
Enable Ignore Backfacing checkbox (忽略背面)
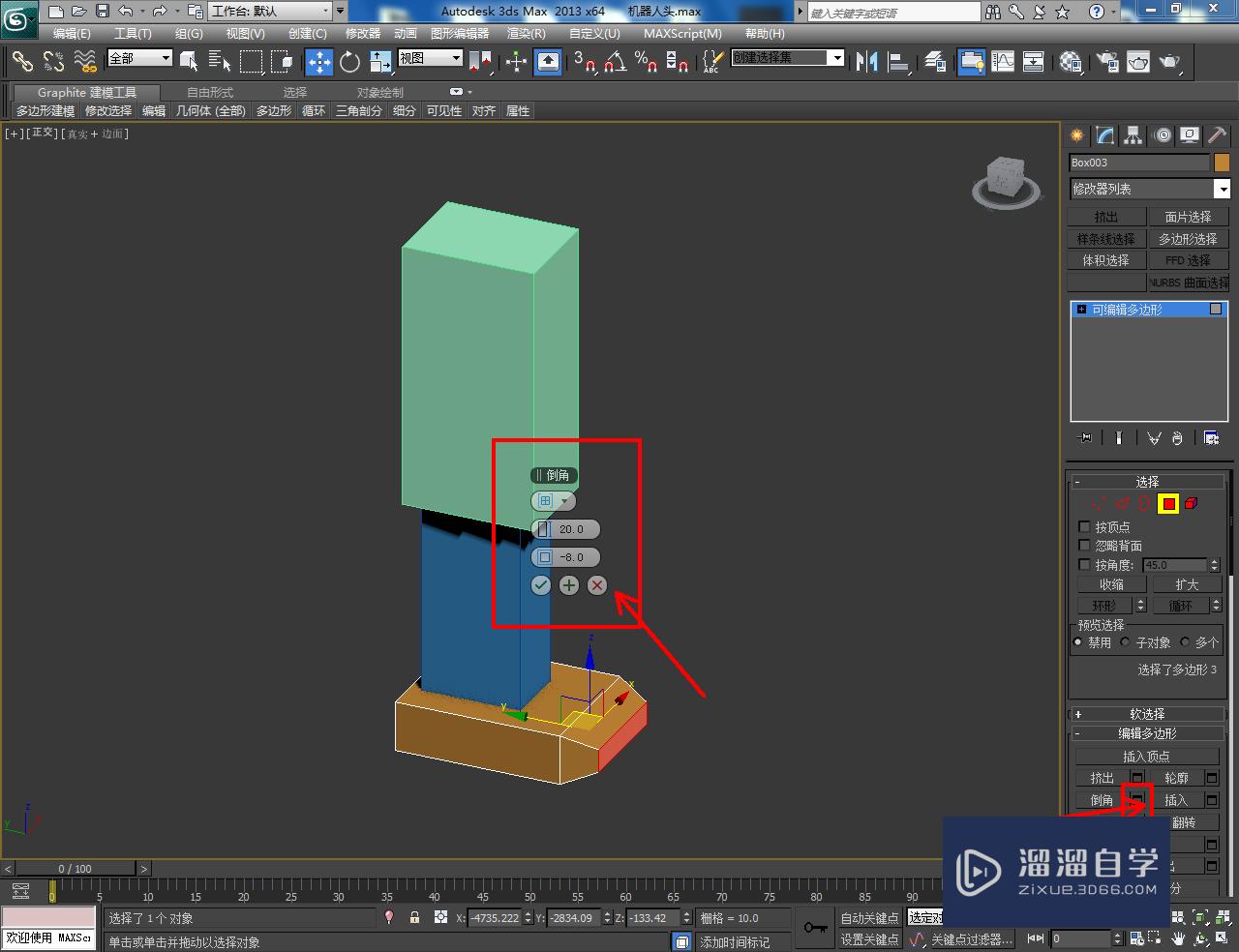(1084, 546)
